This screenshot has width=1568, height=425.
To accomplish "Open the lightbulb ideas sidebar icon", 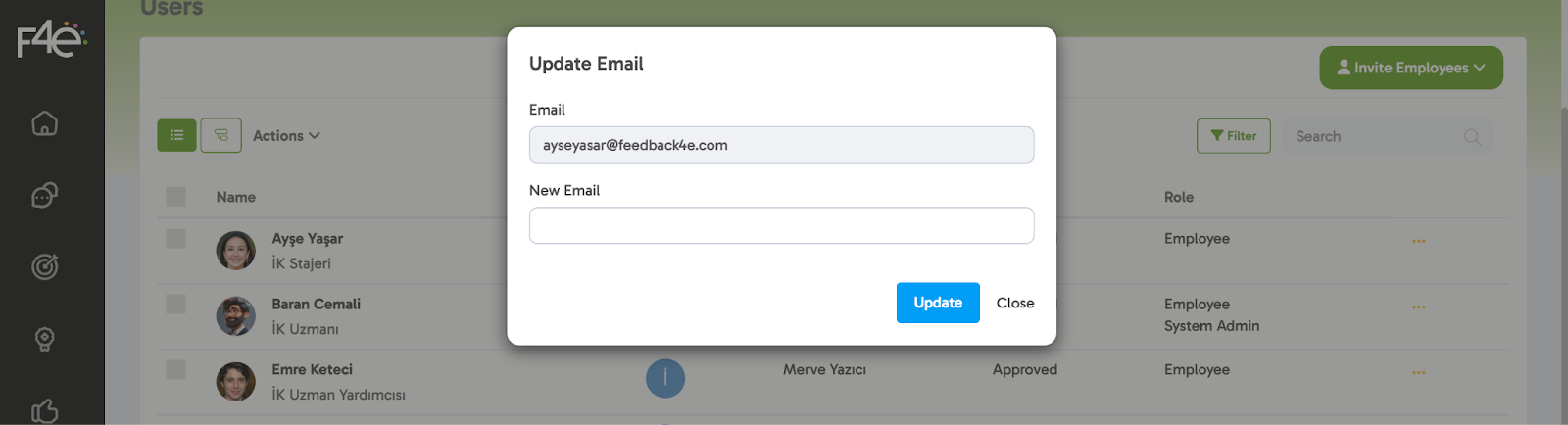I will click(45, 339).
